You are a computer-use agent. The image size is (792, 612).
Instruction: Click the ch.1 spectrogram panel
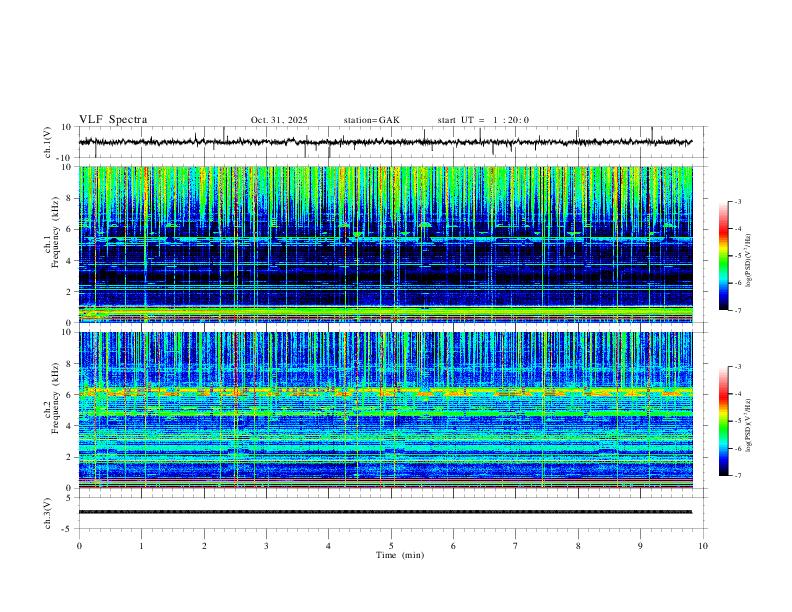tap(386, 244)
